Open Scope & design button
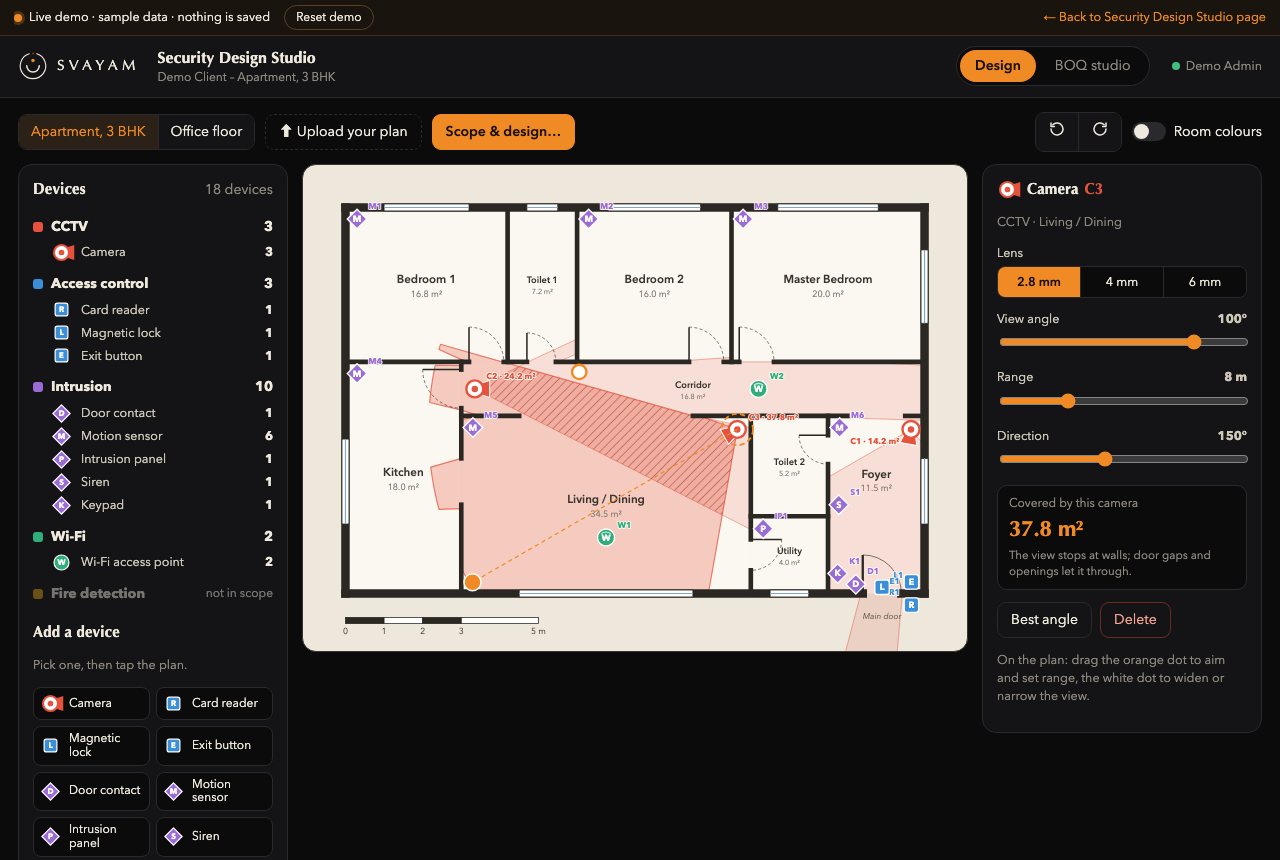This screenshot has width=1280, height=860. (503, 131)
